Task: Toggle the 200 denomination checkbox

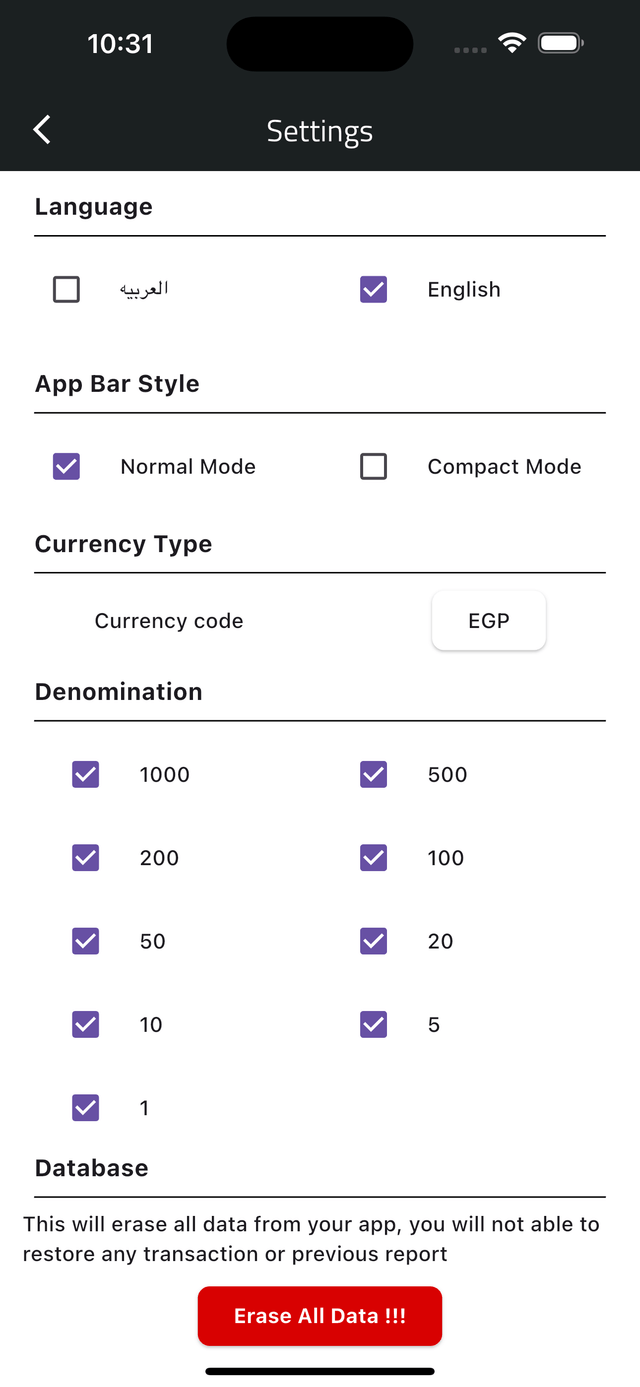Action: click(86, 858)
